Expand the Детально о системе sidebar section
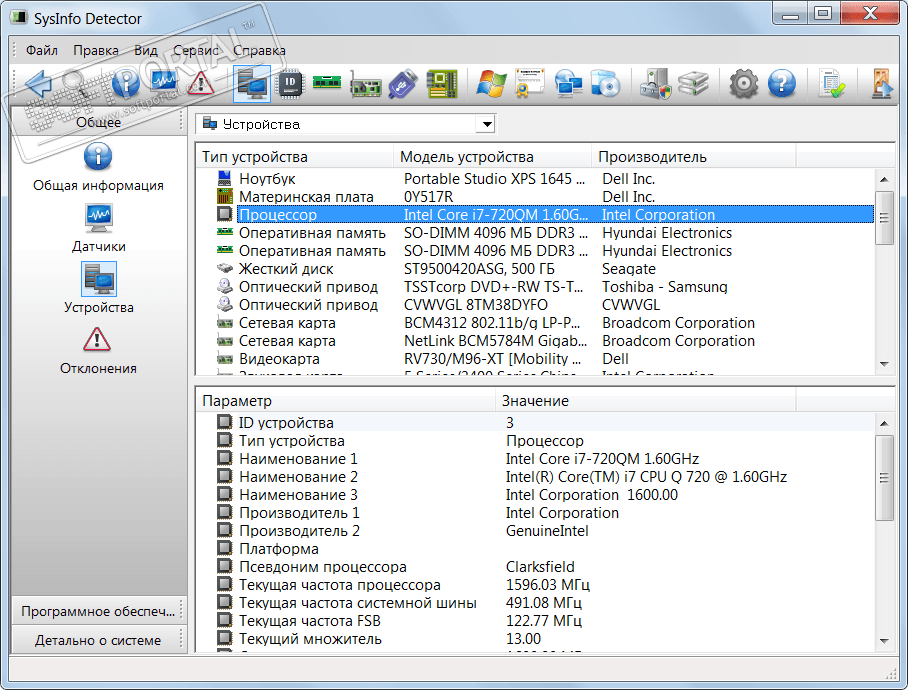908x690 pixels. [98, 640]
